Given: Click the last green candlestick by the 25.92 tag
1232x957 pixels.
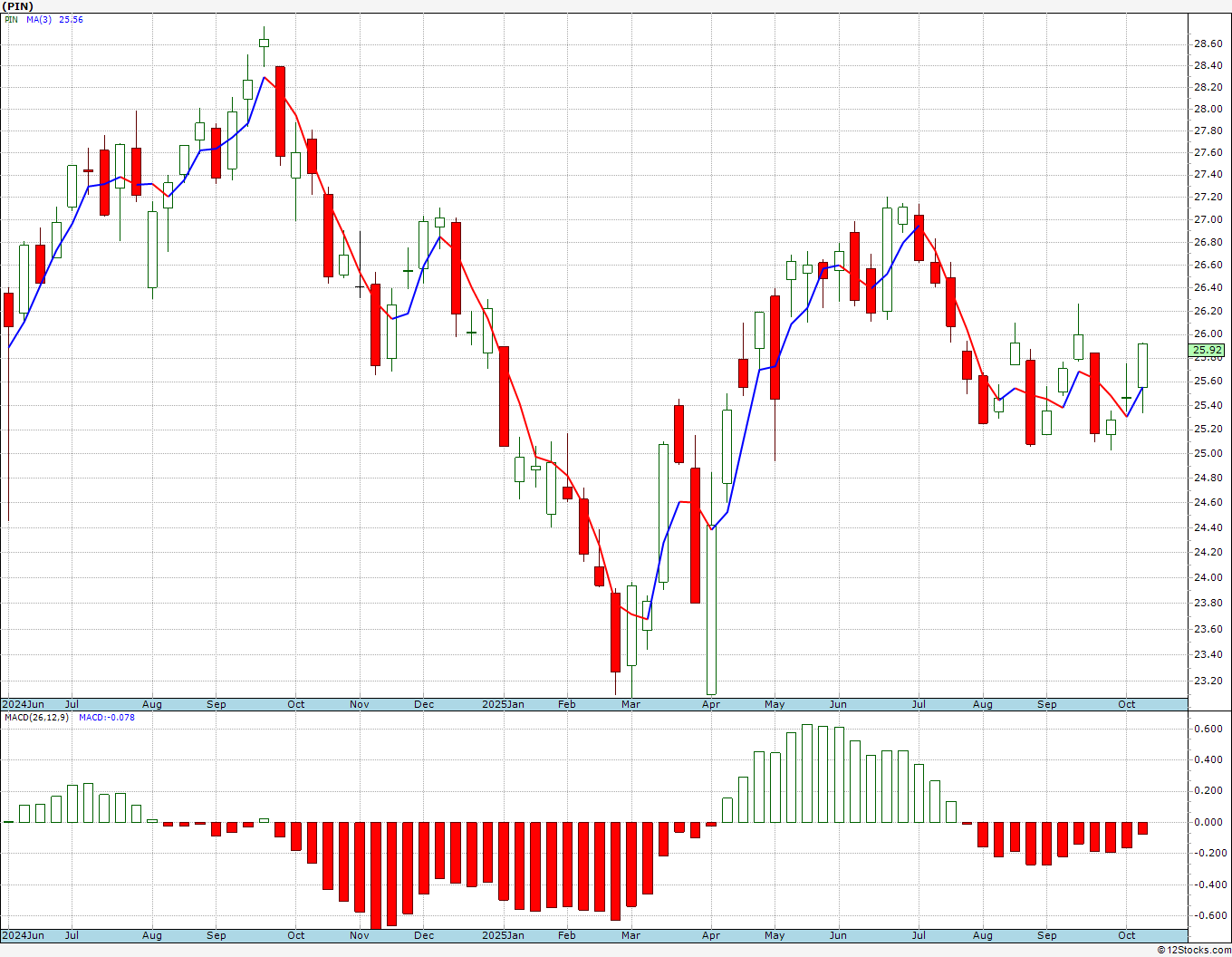Looking at the screenshot, I should (1142, 366).
